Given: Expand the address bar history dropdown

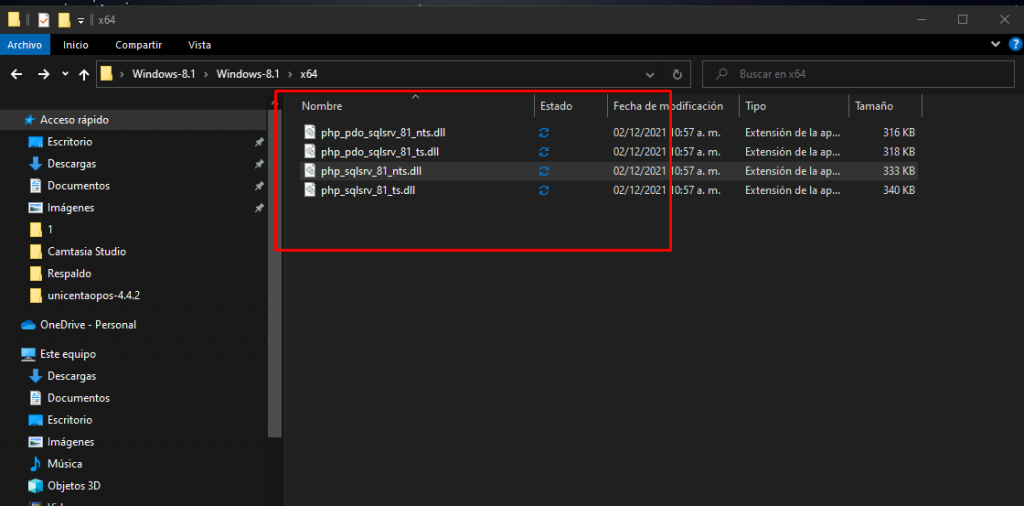Looking at the screenshot, I should click(x=651, y=74).
